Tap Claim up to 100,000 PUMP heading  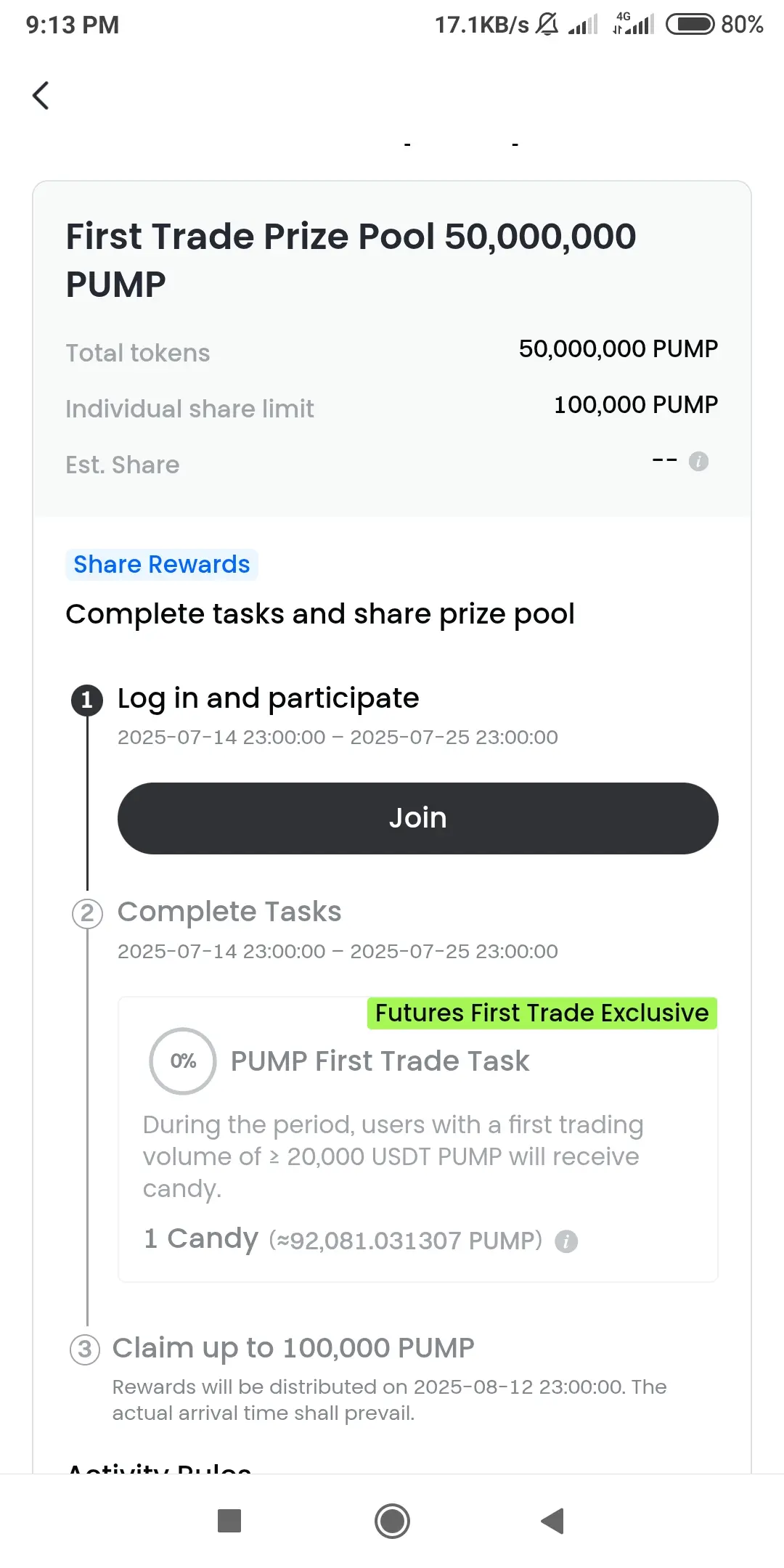click(x=293, y=1348)
